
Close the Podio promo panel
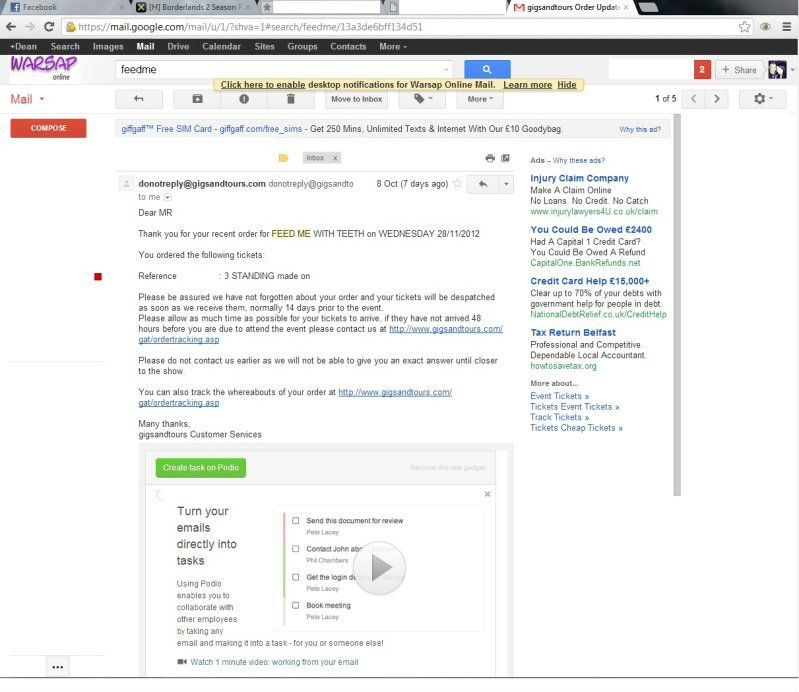point(488,494)
